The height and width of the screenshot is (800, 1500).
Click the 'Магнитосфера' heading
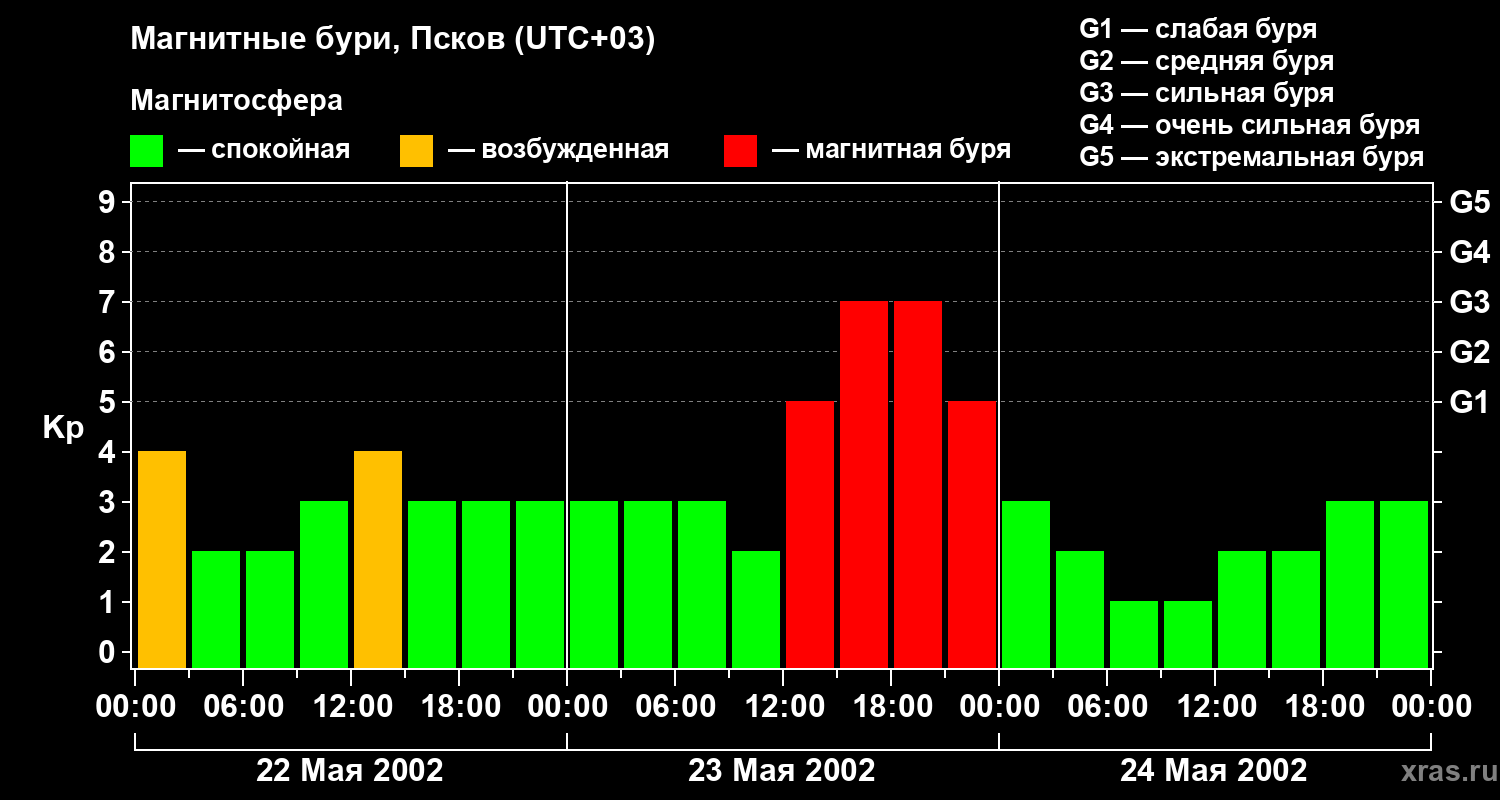pos(236,101)
